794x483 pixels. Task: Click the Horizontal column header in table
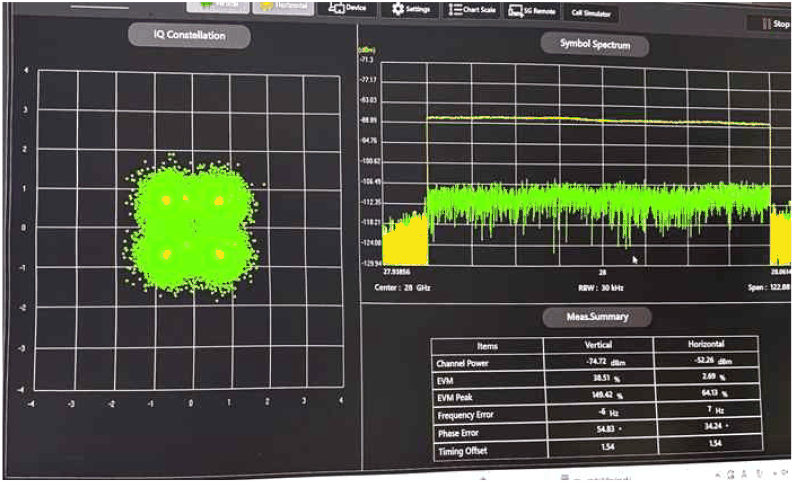706,344
